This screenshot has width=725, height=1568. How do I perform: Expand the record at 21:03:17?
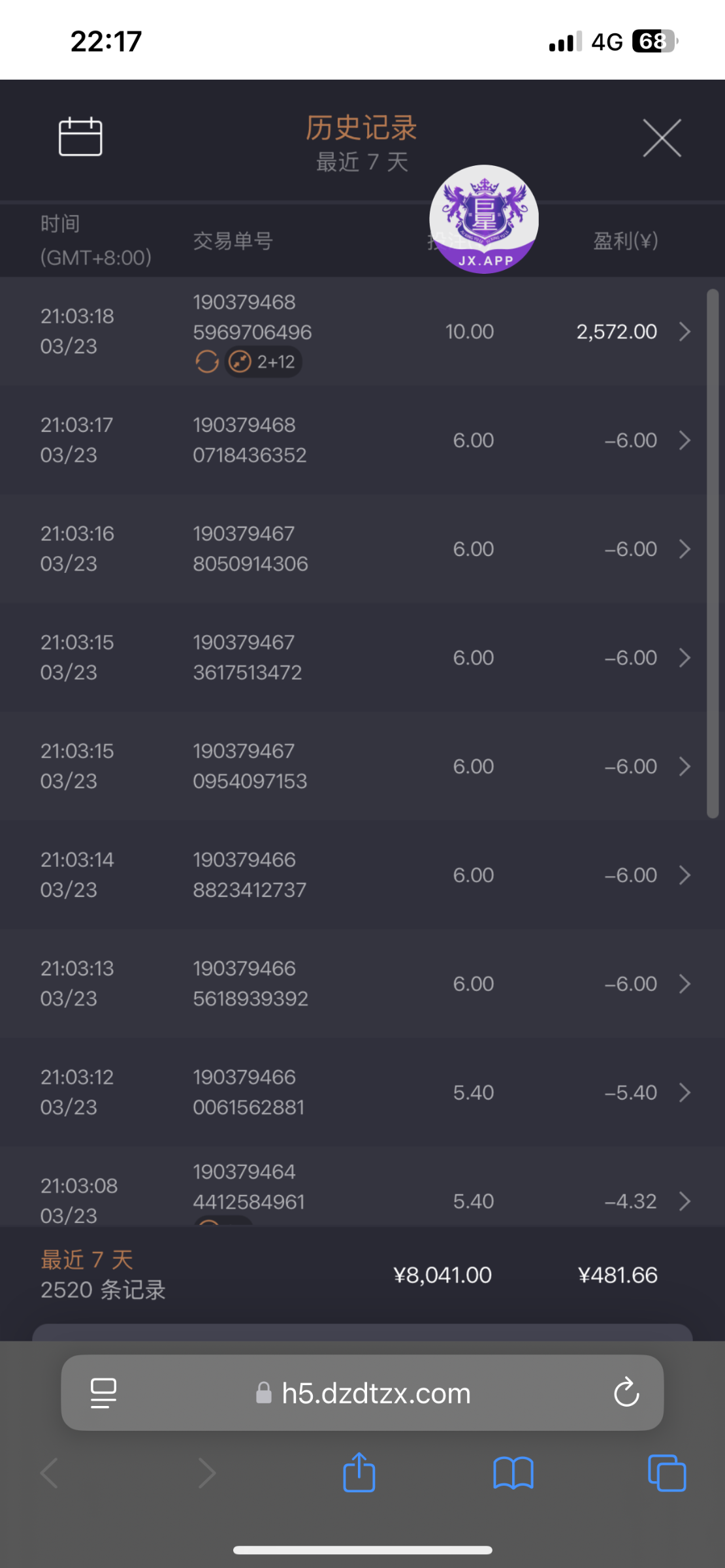685,440
